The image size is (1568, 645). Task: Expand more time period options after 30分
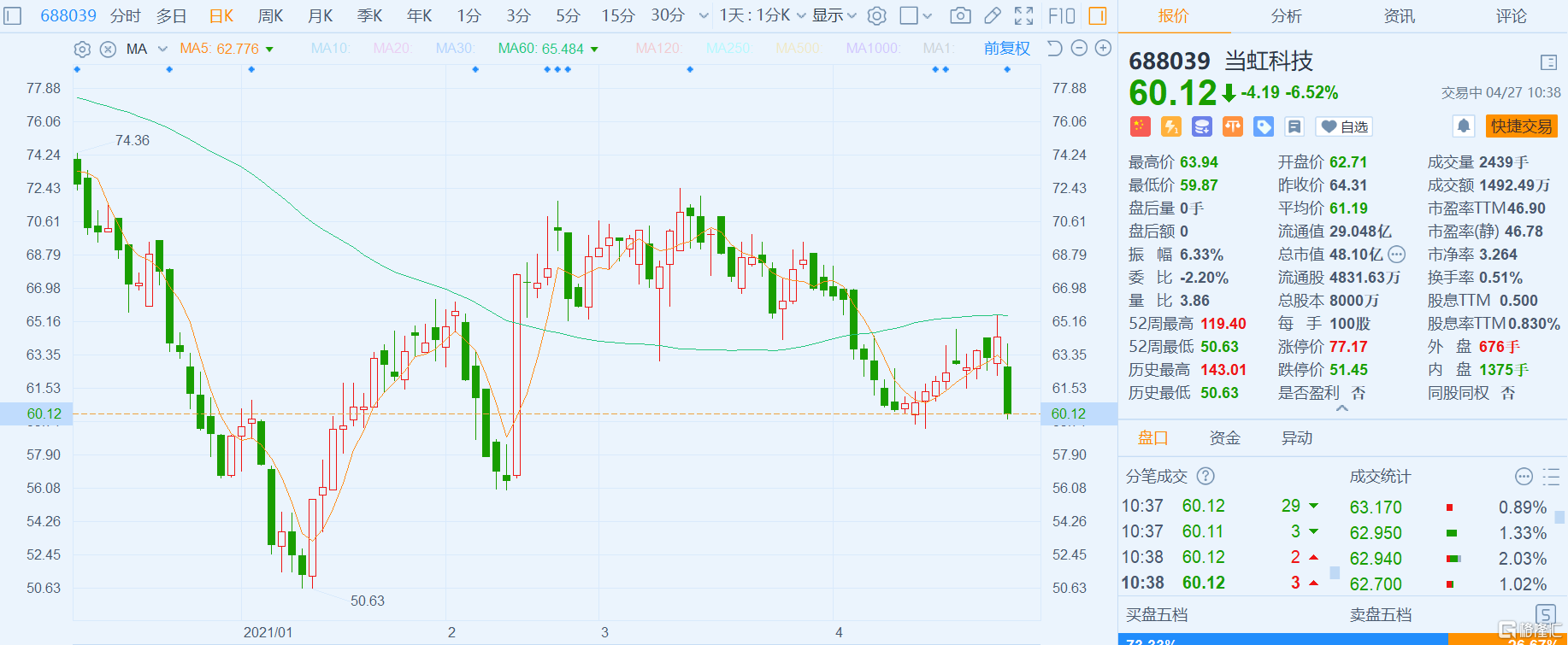[704, 15]
